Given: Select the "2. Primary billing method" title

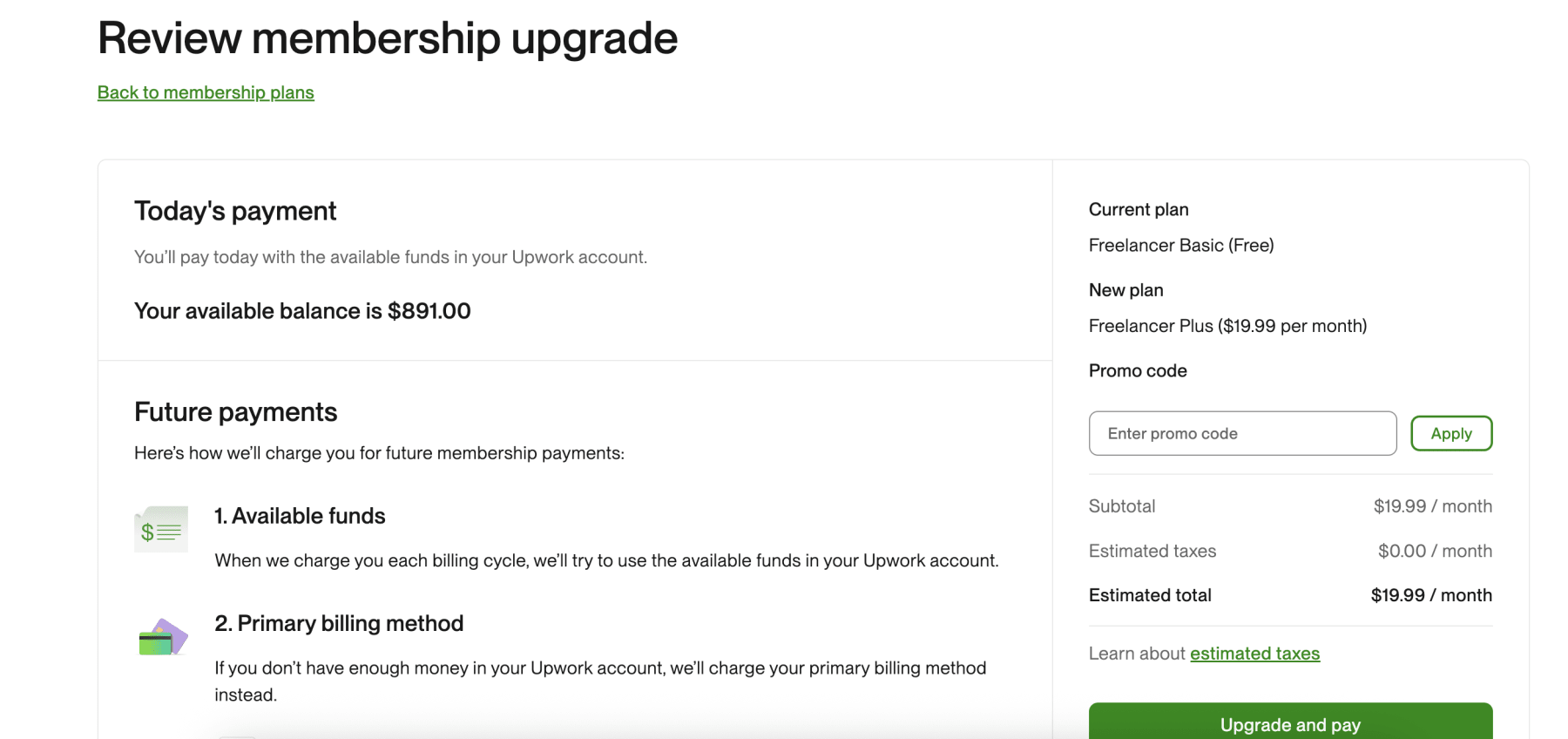Looking at the screenshot, I should point(339,623).
